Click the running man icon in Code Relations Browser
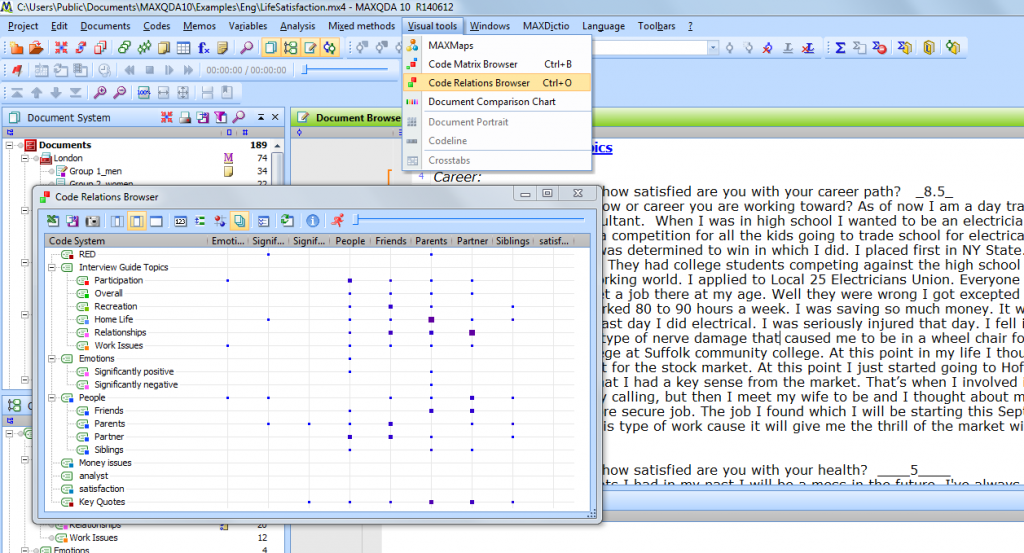The image size is (1024, 553). (x=338, y=220)
